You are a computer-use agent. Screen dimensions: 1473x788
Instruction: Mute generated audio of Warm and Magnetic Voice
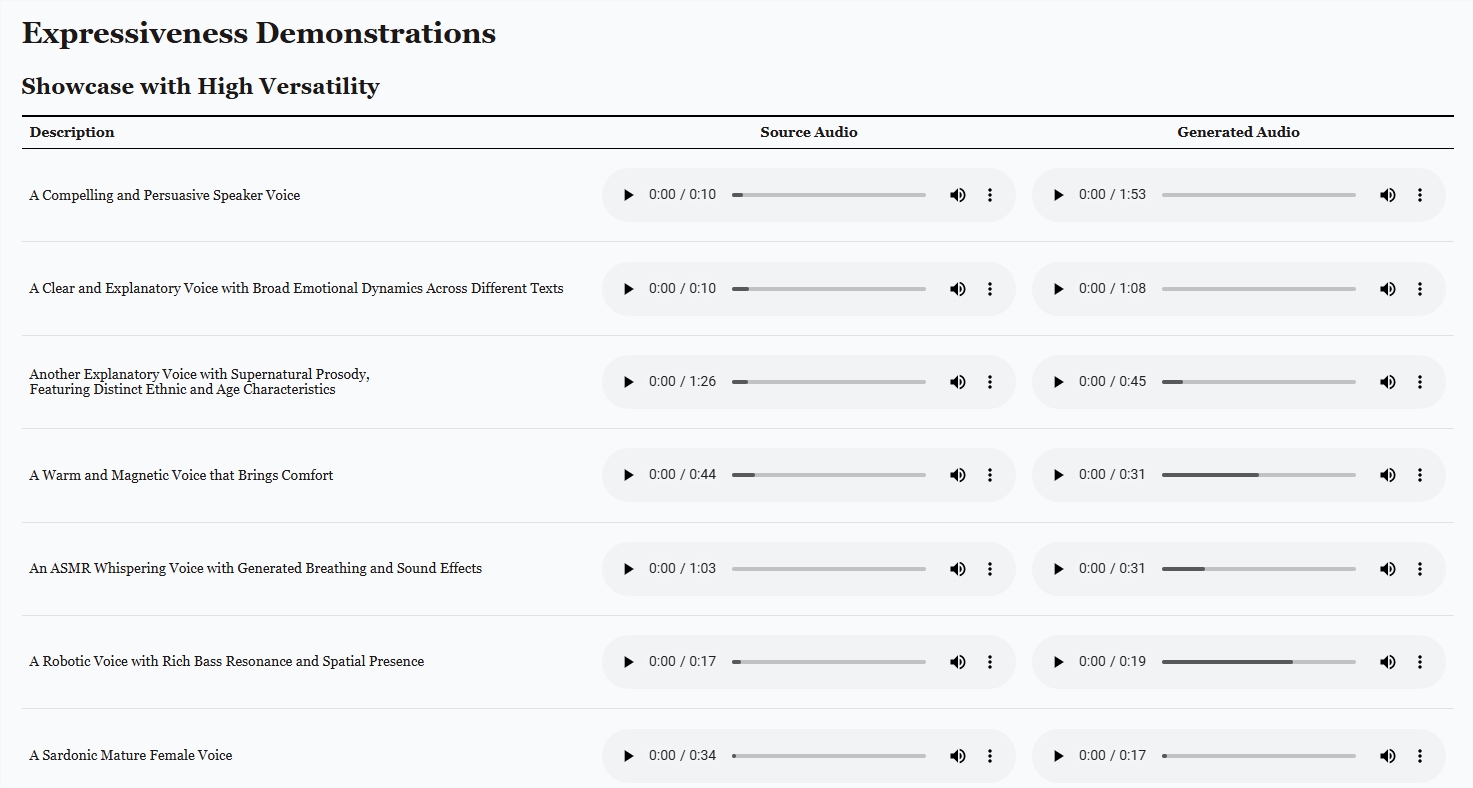pos(1387,475)
